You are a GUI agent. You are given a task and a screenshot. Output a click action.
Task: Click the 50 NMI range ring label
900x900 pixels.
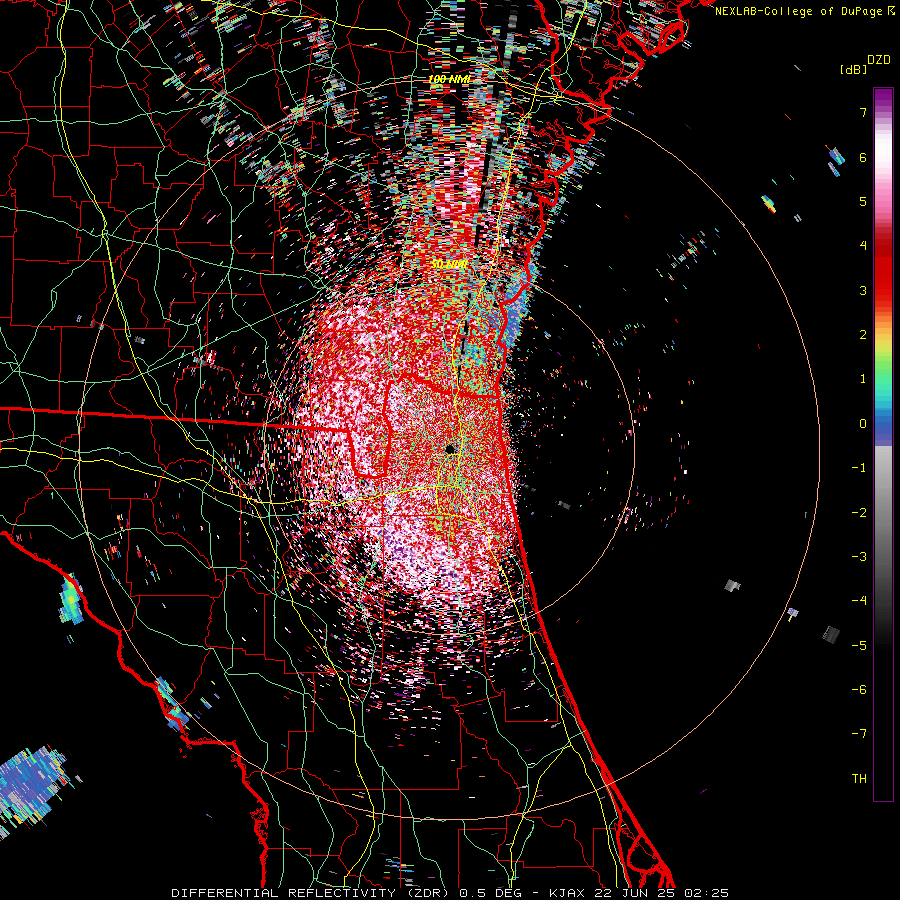click(x=449, y=264)
